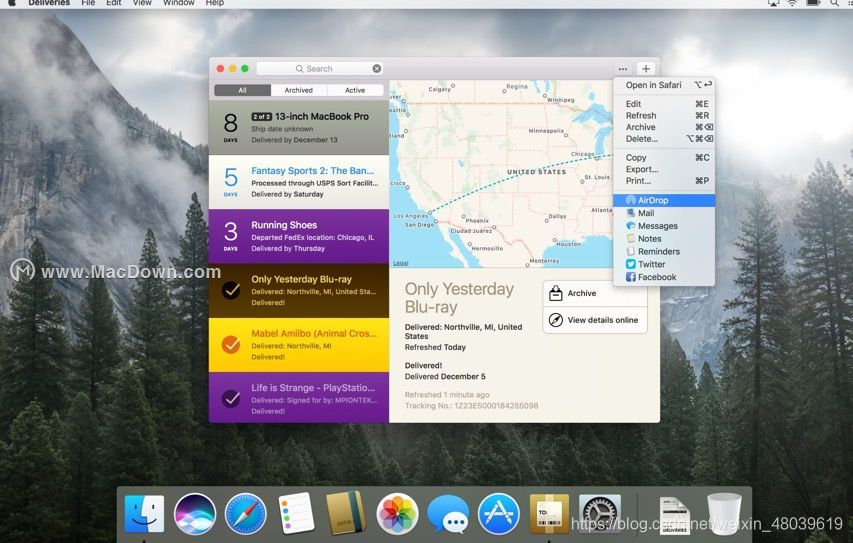Image resolution: width=853 pixels, height=543 pixels.
Task: Open System Preferences from the Dock
Action: [x=599, y=514]
